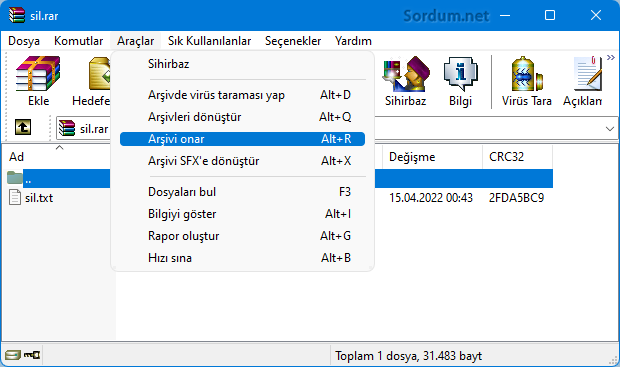Sort by the CRC32 column header
620x367 pixels.
click(x=518, y=157)
